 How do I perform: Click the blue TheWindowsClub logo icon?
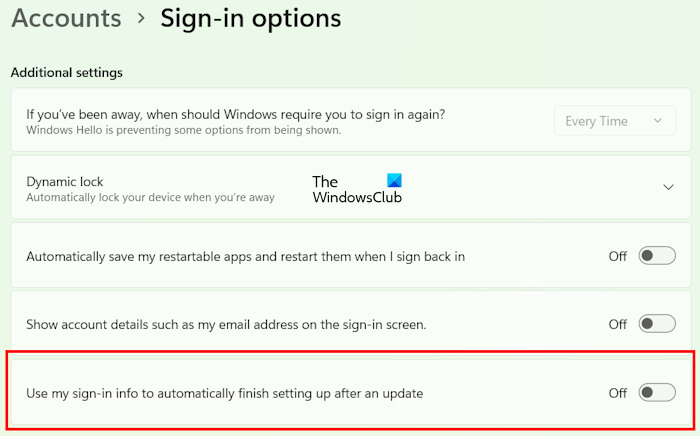point(393,181)
